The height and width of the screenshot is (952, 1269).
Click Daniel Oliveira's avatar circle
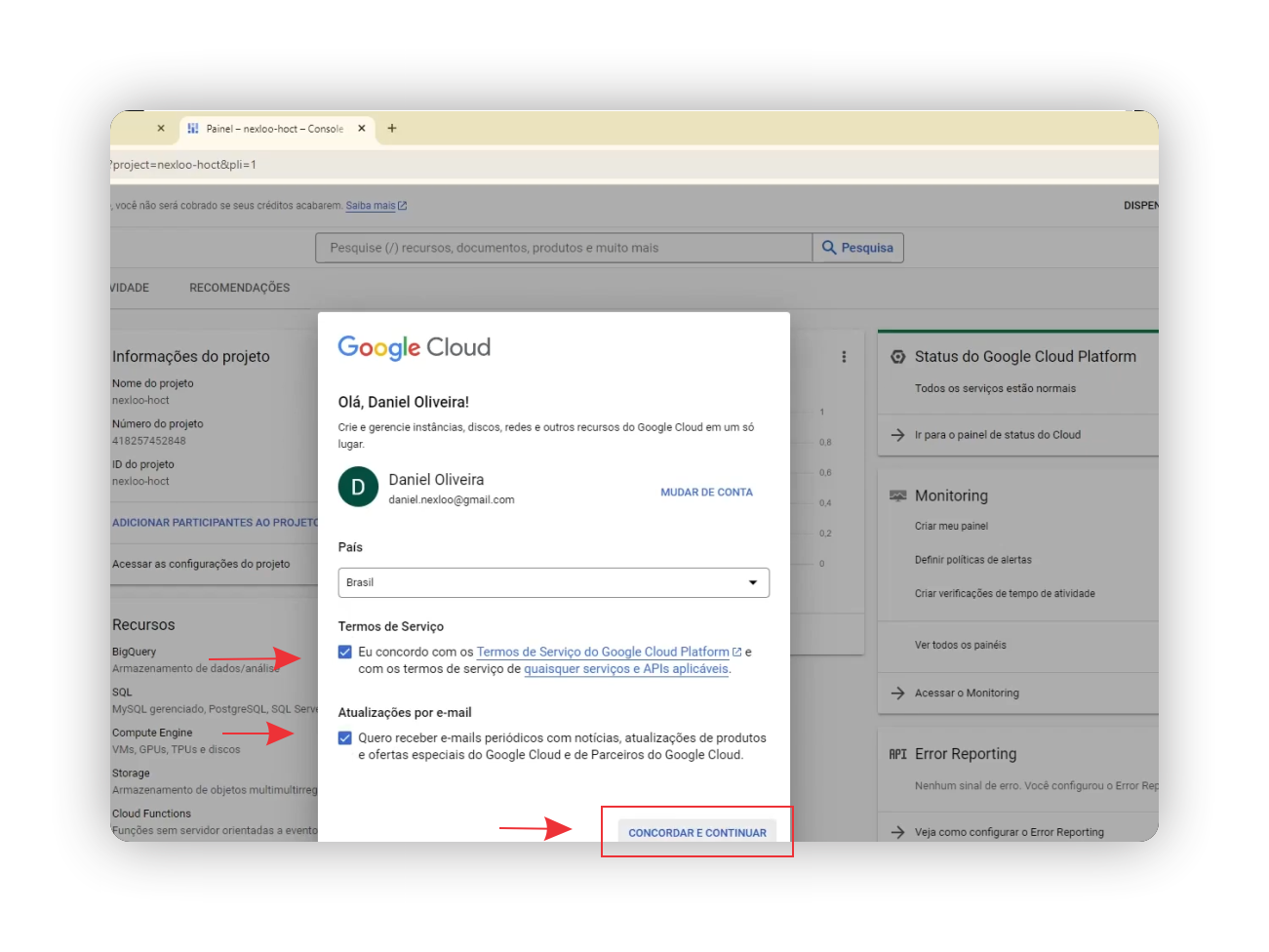pyautogui.click(x=358, y=488)
